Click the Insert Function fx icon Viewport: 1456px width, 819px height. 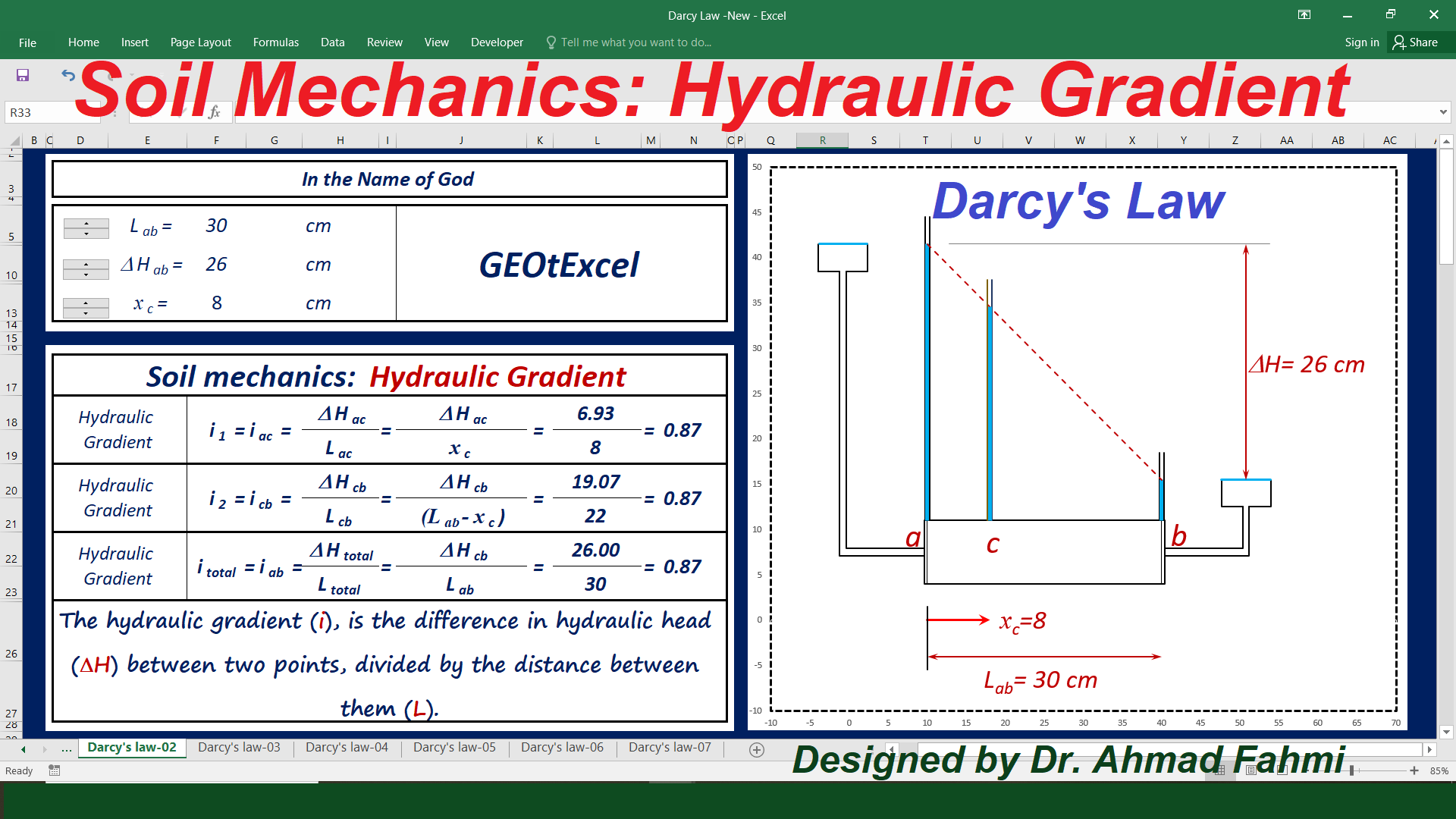point(215,112)
